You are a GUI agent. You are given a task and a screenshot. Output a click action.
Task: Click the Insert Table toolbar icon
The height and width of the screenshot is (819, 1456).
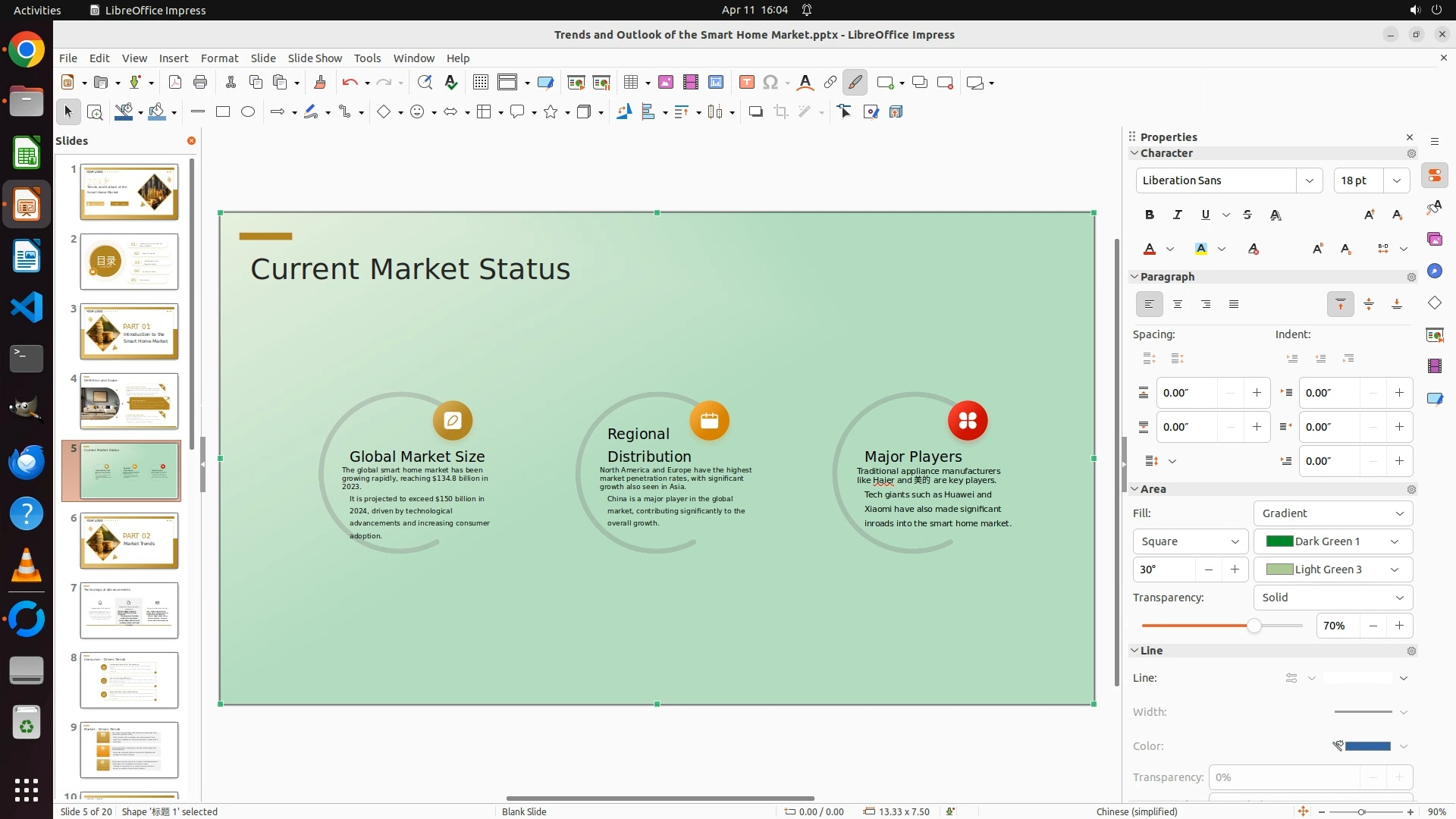point(630,83)
